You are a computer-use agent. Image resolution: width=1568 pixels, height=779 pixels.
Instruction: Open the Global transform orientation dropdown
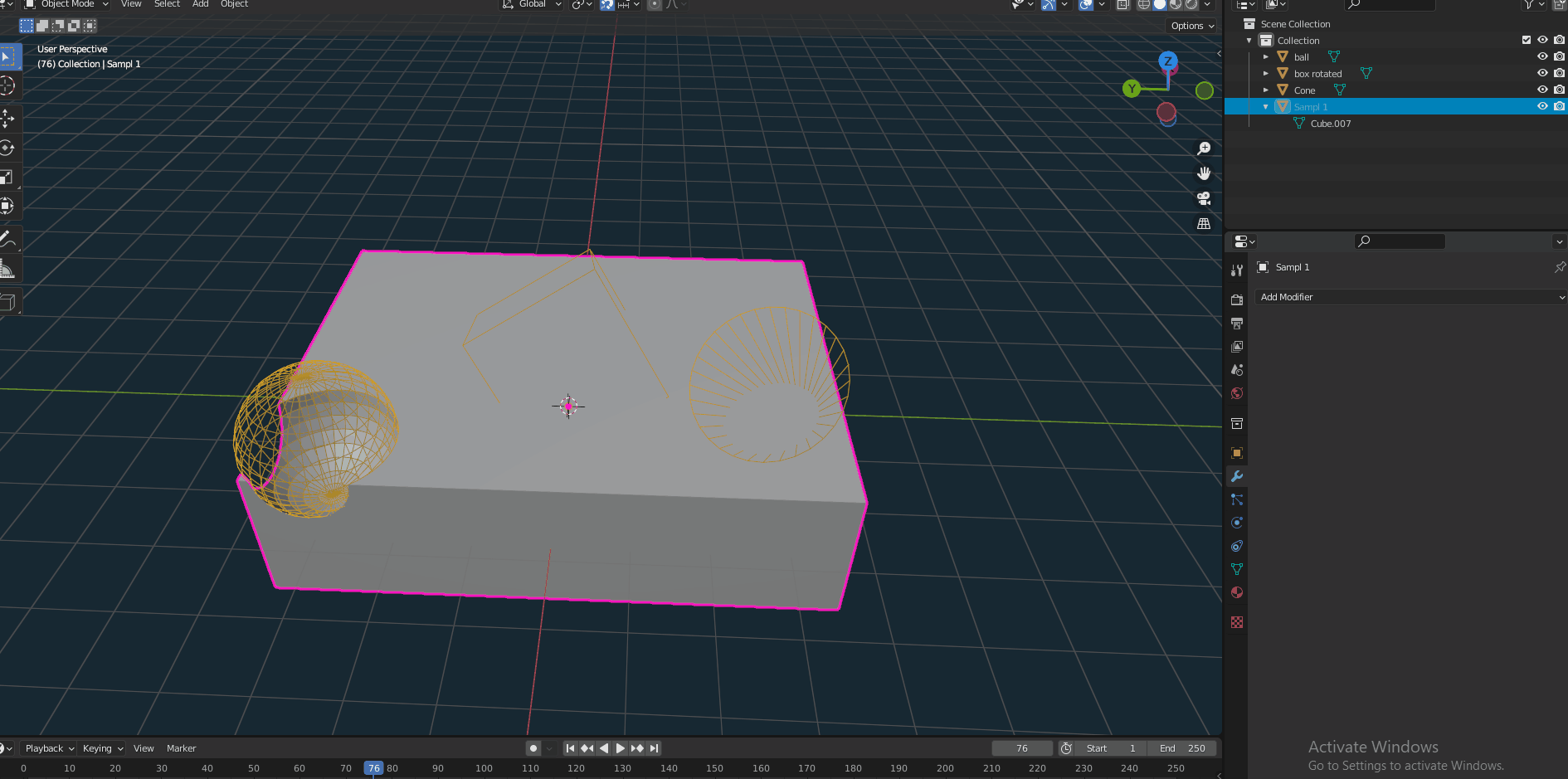531,5
